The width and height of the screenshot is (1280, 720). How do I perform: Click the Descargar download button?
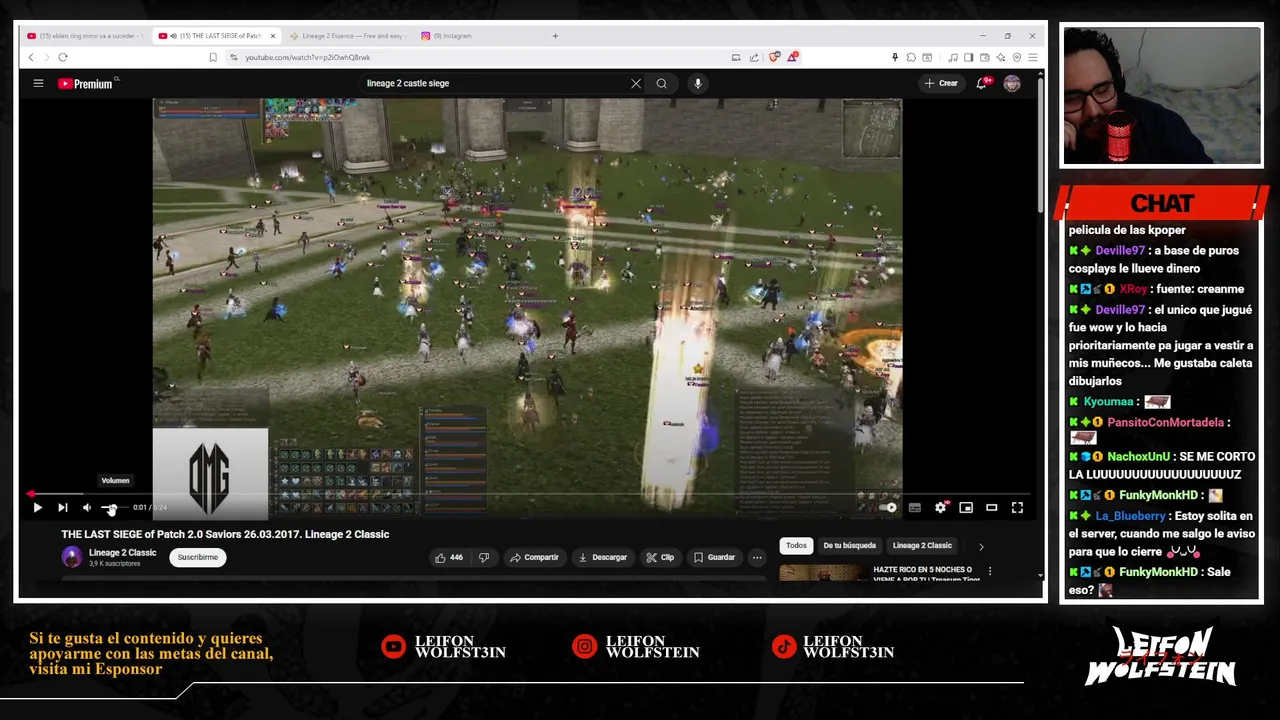[603, 557]
